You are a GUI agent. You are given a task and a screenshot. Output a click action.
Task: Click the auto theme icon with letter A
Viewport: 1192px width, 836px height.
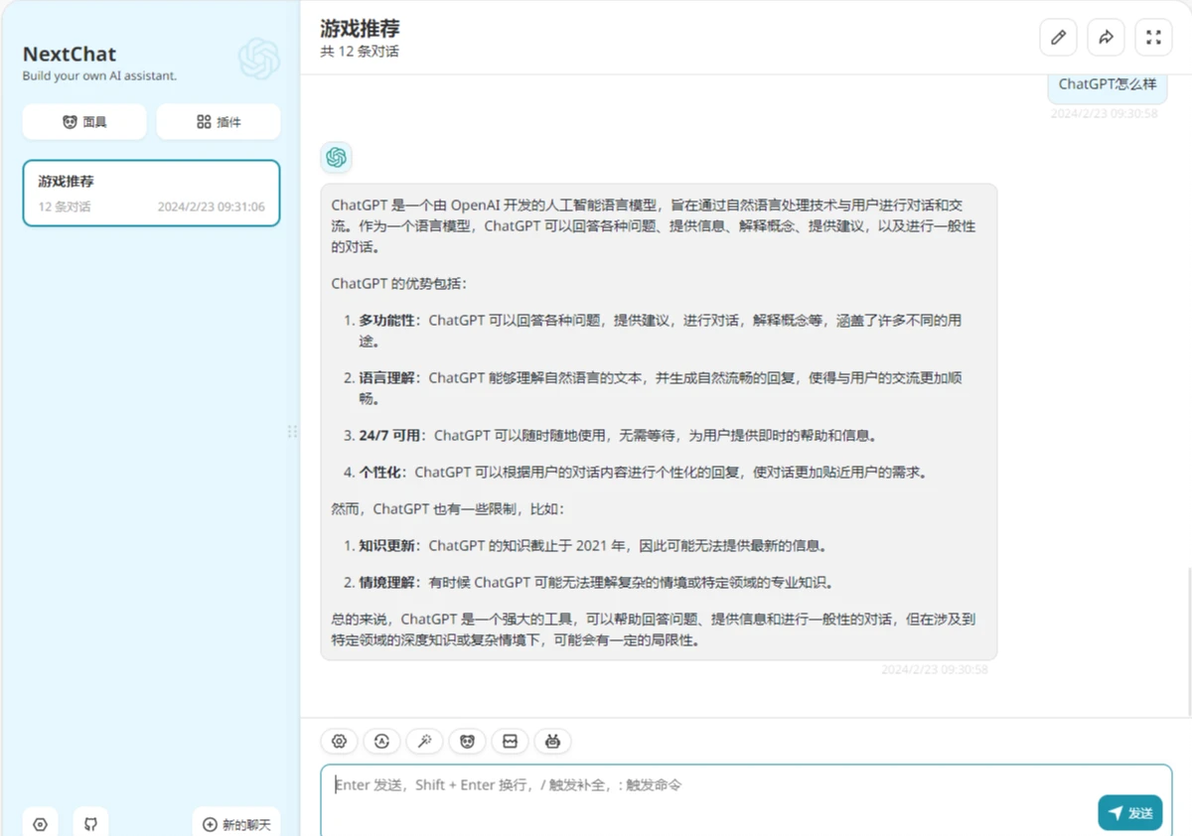pyautogui.click(x=382, y=741)
